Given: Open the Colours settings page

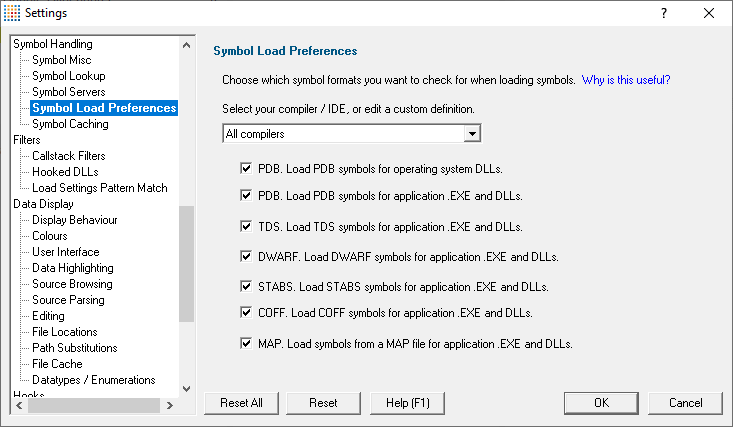Looking at the screenshot, I should [x=50, y=236].
